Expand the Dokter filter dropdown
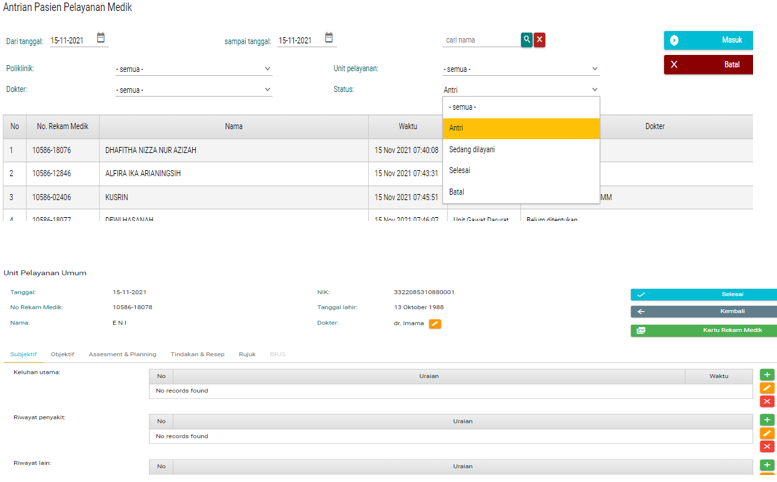Screen dimensions: 777x482 [x=193, y=90]
